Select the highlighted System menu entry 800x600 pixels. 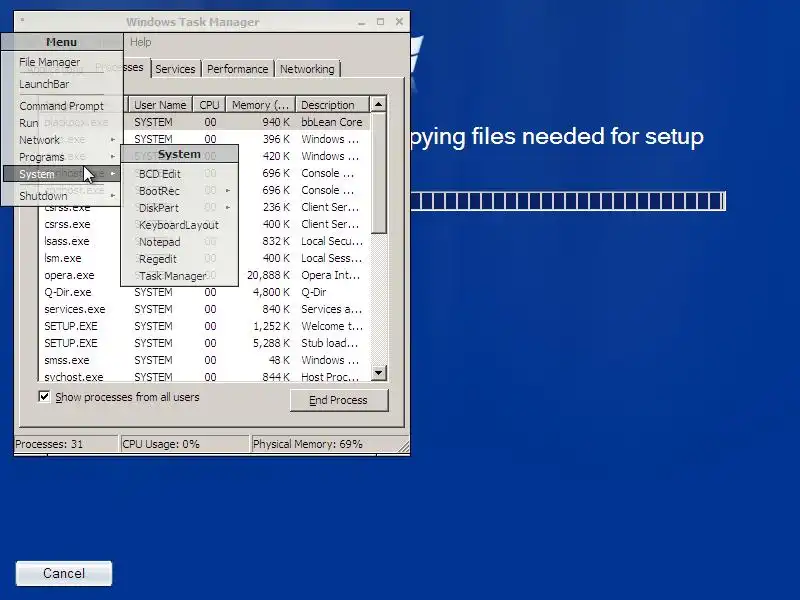61,174
